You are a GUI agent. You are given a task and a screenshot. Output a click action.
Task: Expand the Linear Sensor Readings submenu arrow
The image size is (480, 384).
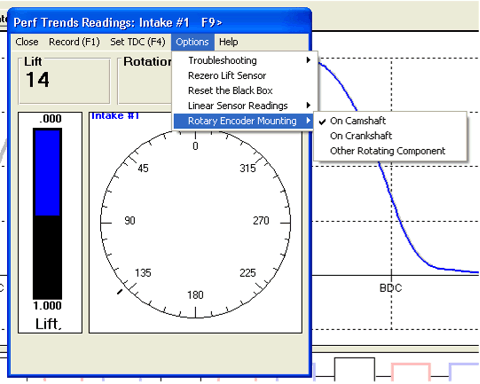[308, 106]
